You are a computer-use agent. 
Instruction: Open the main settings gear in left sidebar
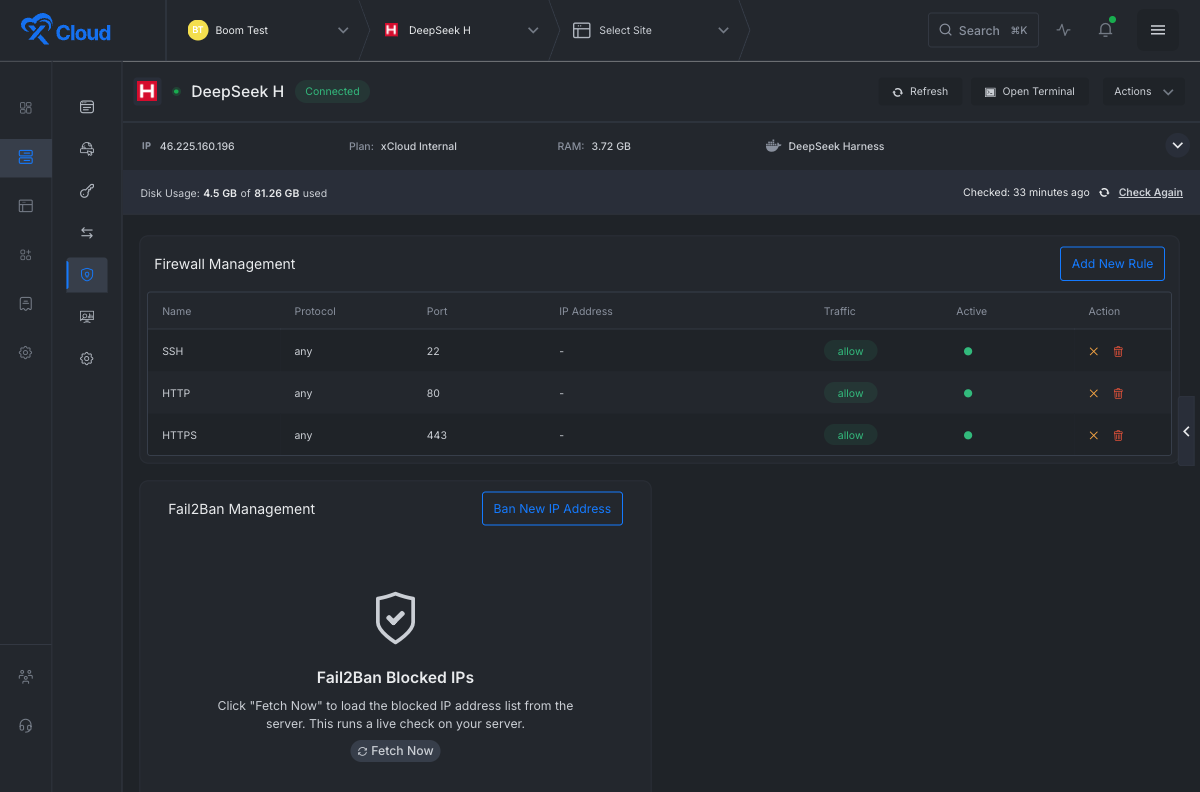(x=26, y=352)
